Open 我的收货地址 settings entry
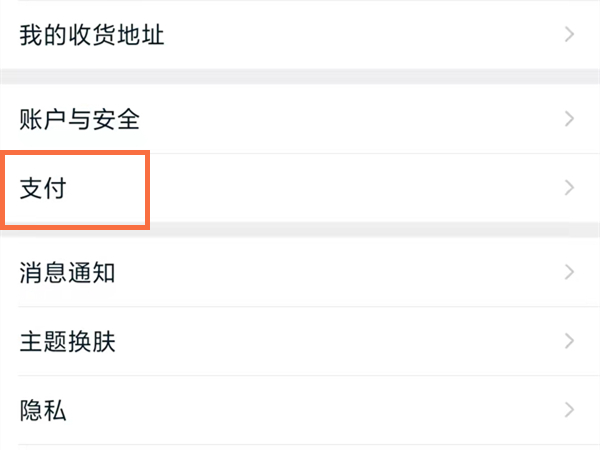 92,36
